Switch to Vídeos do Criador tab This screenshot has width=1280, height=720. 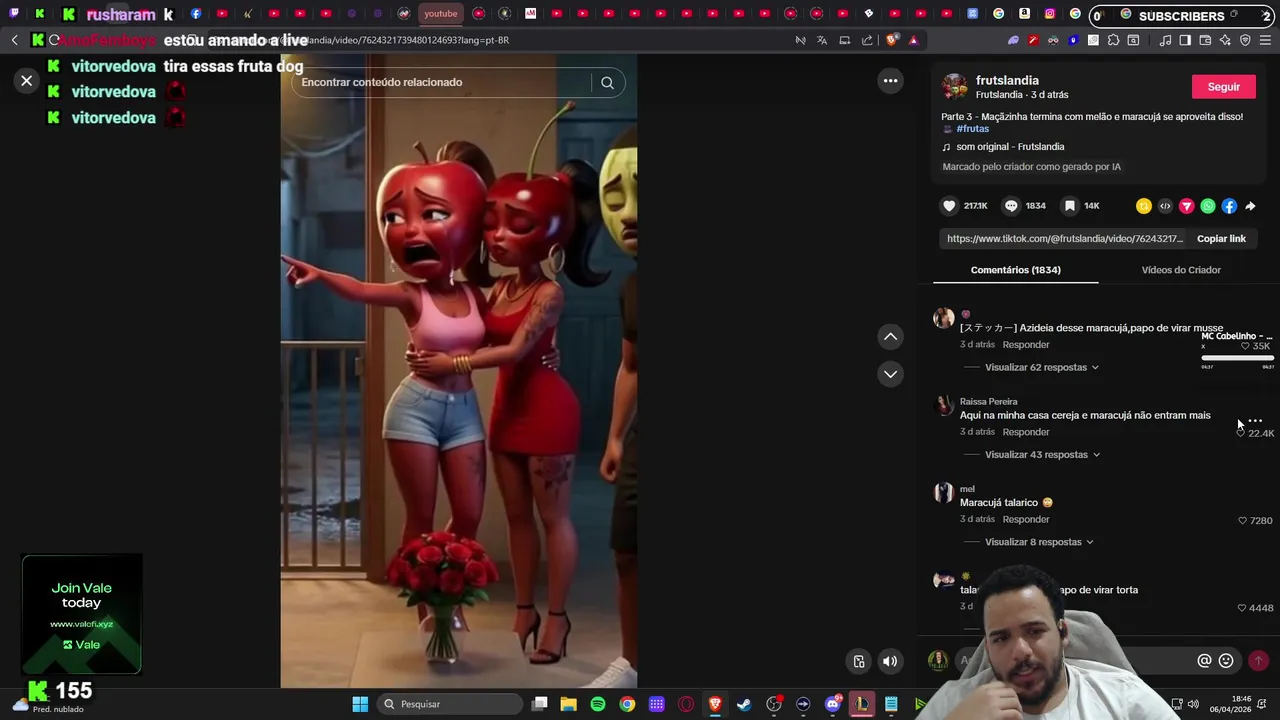[1181, 270]
